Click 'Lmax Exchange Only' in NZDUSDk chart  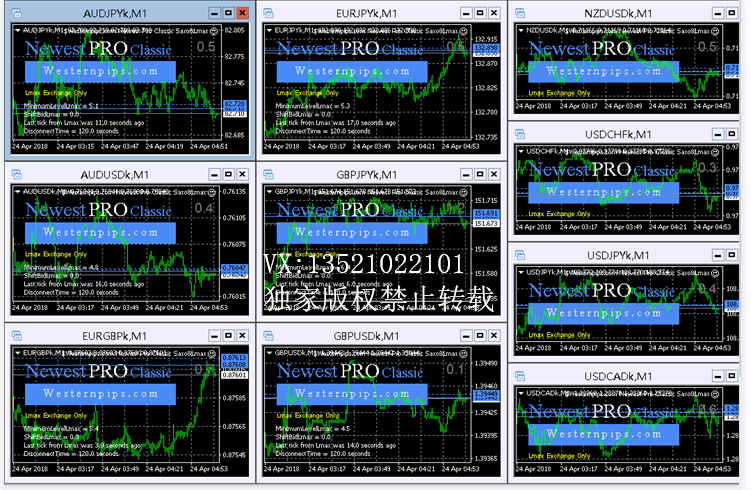(559, 93)
